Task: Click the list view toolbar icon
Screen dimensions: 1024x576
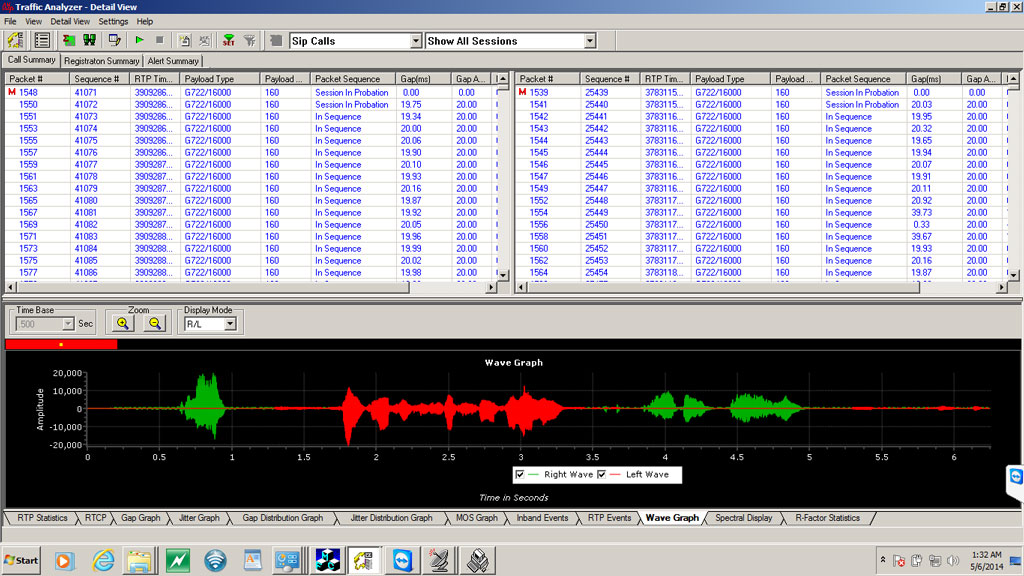Action: 42,41
